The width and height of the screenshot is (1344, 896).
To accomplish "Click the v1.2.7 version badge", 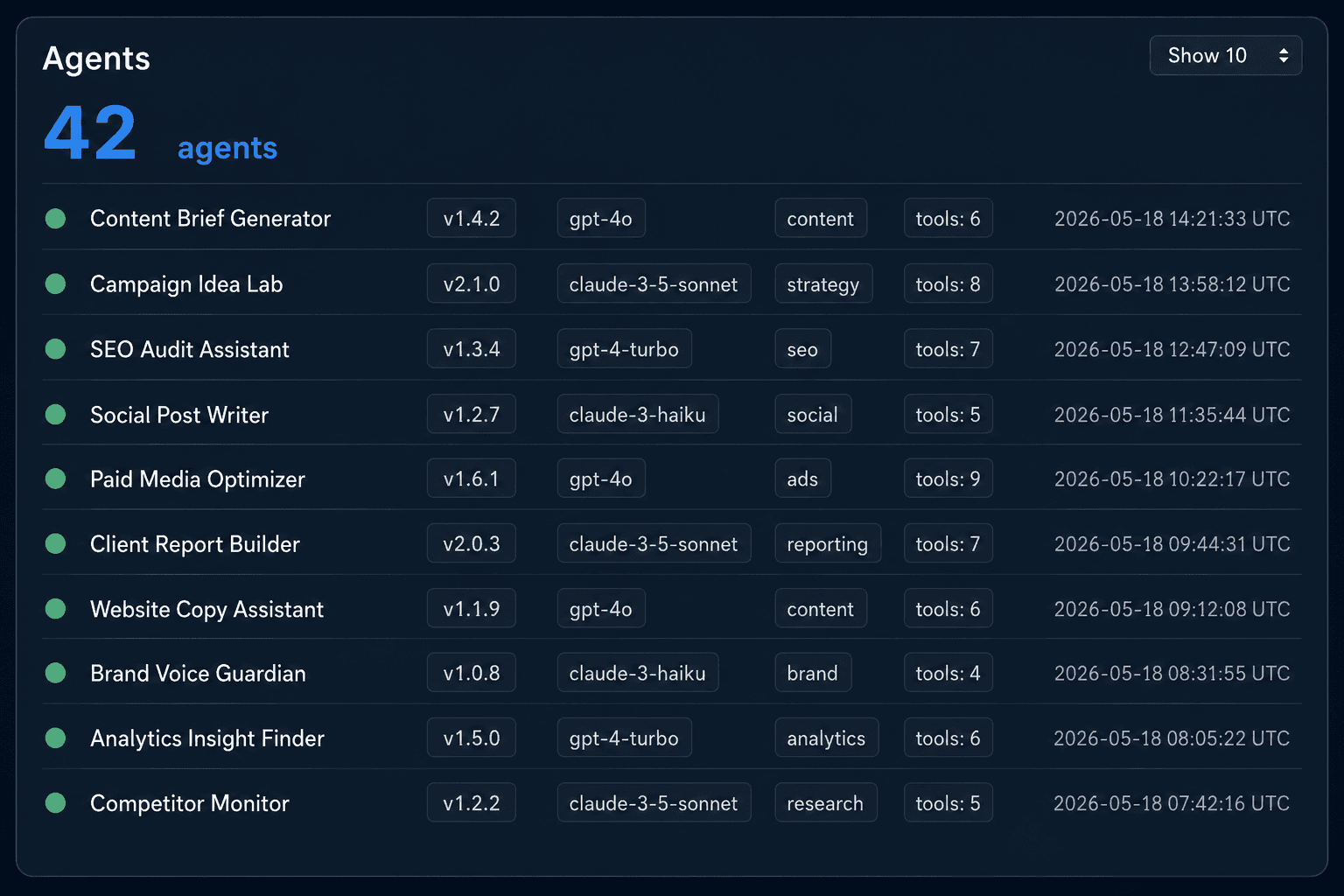I will point(472,414).
